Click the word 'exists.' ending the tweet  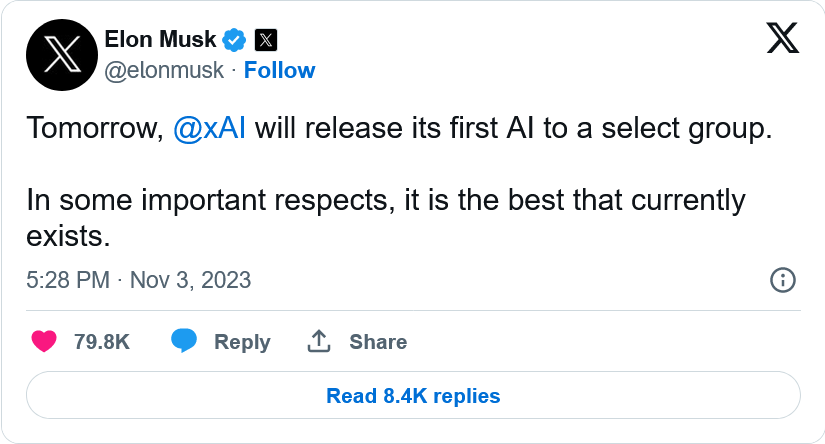click(x=67, y=237)
